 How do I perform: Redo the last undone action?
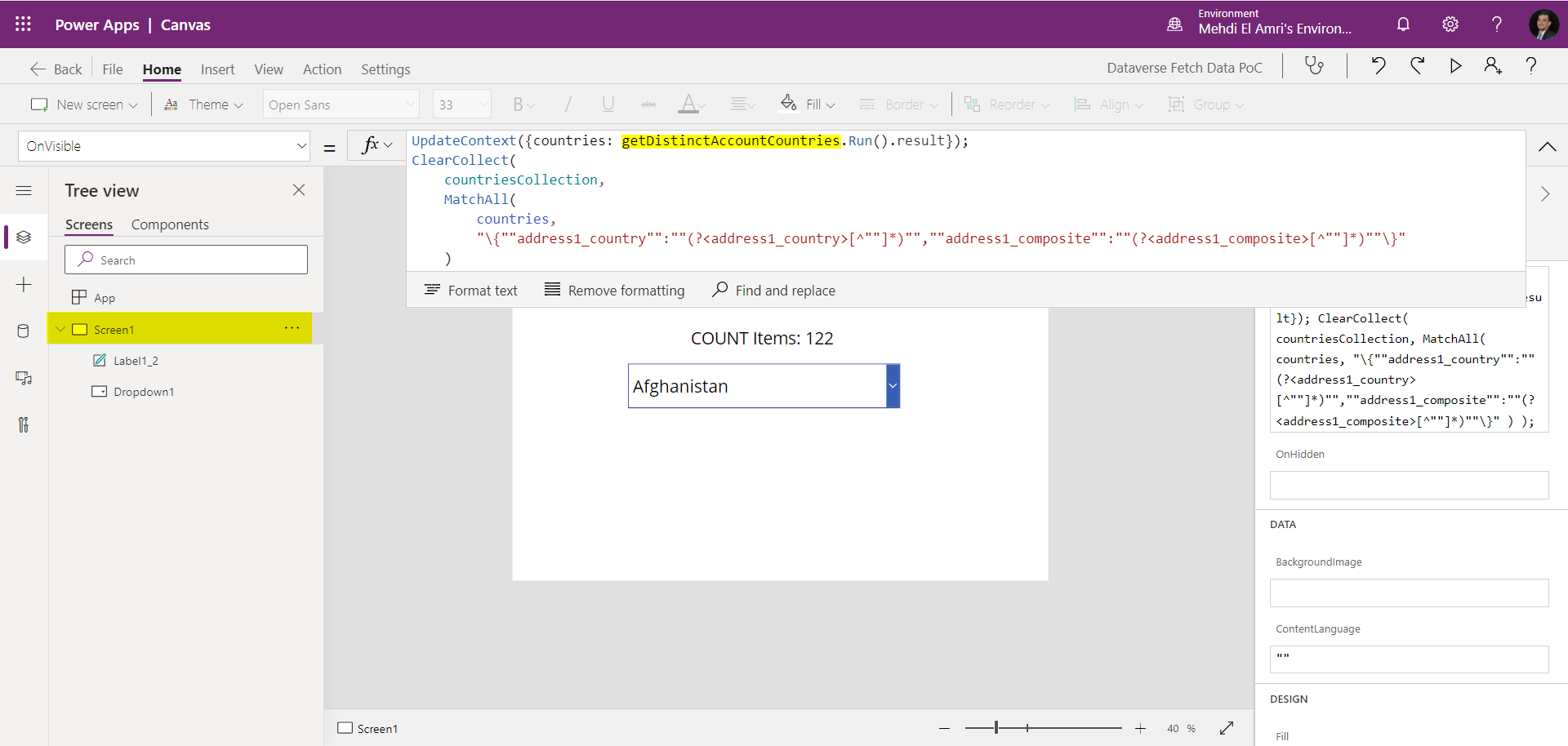click(x=1418, y=66)
